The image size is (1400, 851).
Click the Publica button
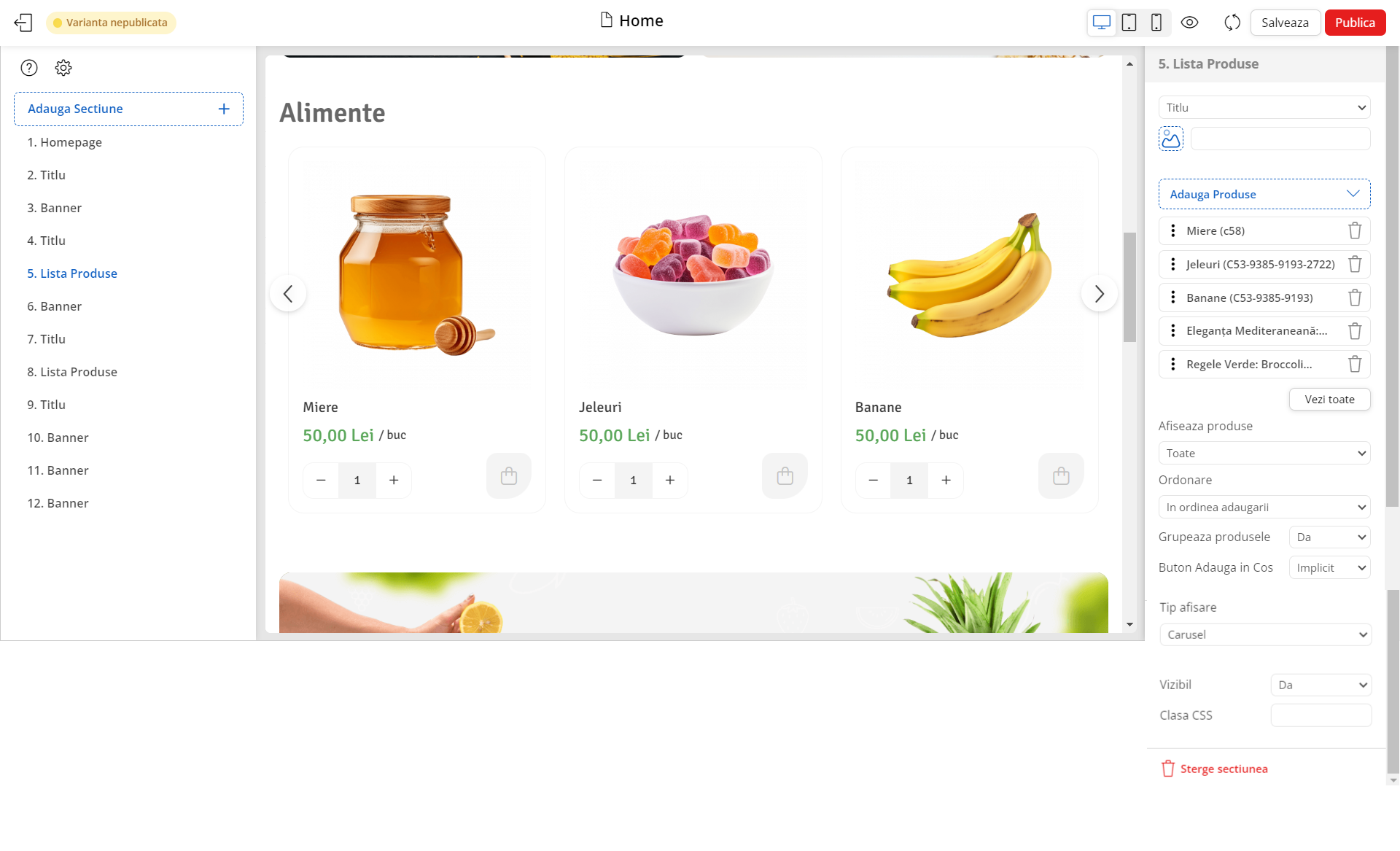click(x=1355, y=23)
